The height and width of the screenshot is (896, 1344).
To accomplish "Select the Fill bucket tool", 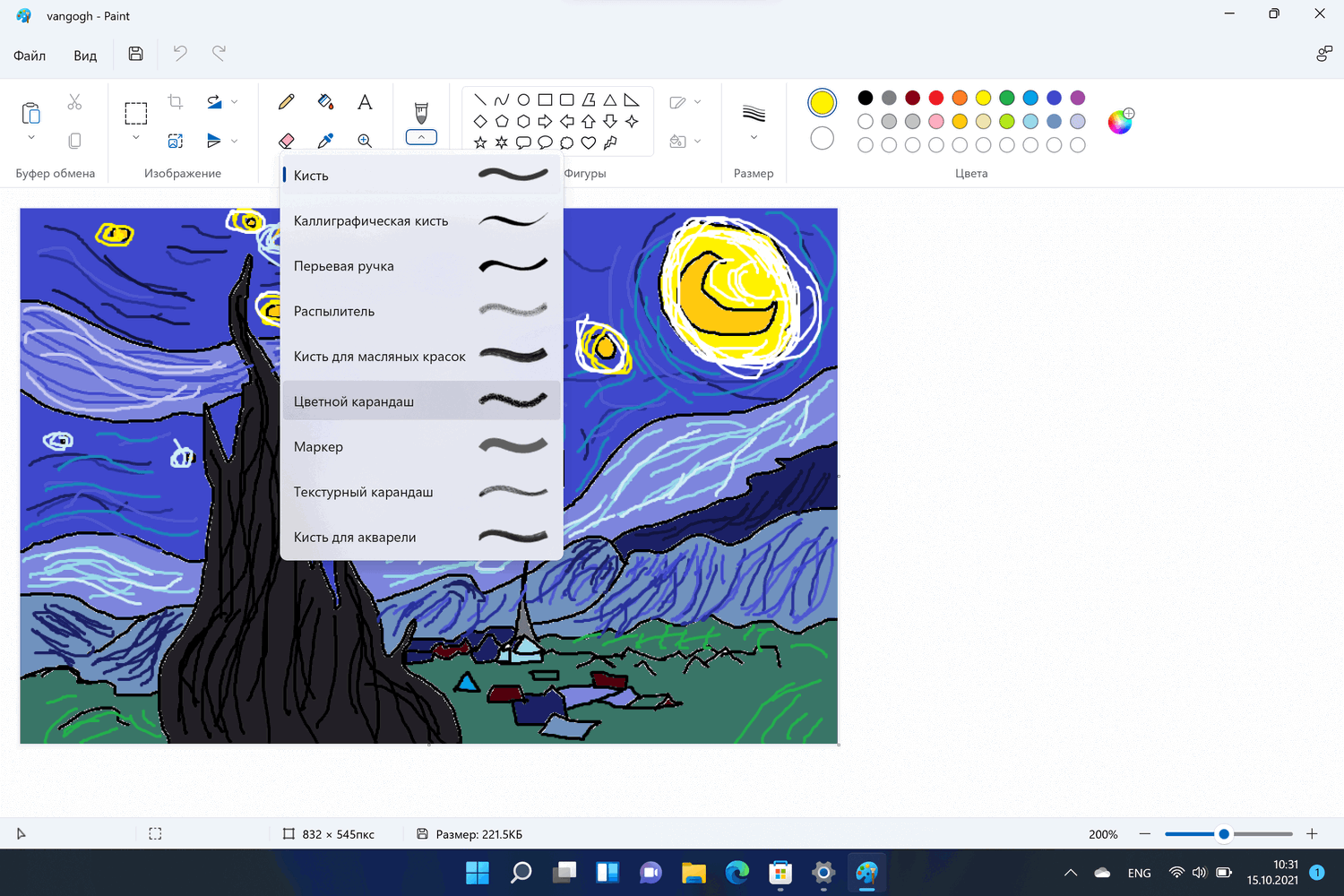I will click(326, 102).
